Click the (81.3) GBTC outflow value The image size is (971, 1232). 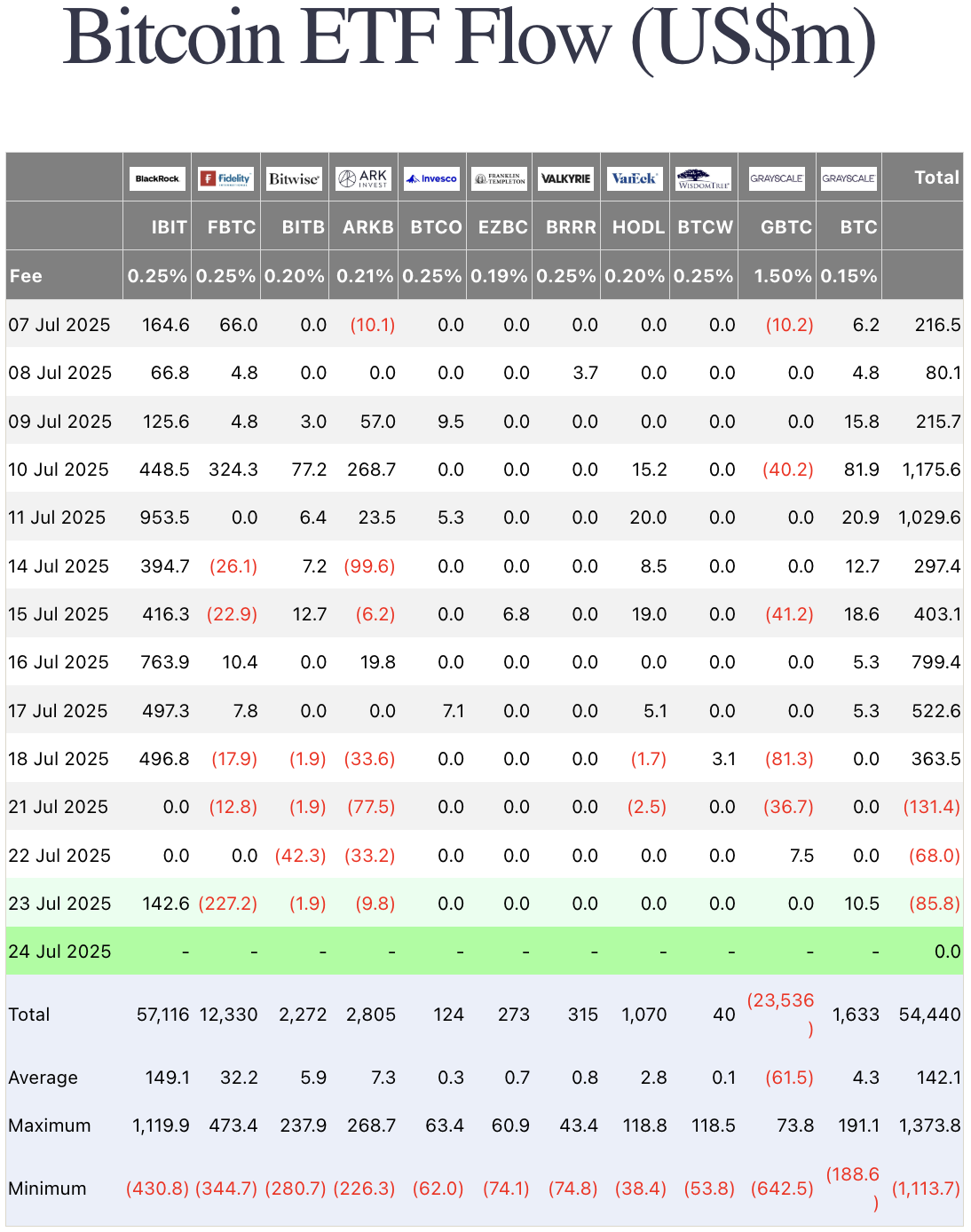tap(789, 759)
